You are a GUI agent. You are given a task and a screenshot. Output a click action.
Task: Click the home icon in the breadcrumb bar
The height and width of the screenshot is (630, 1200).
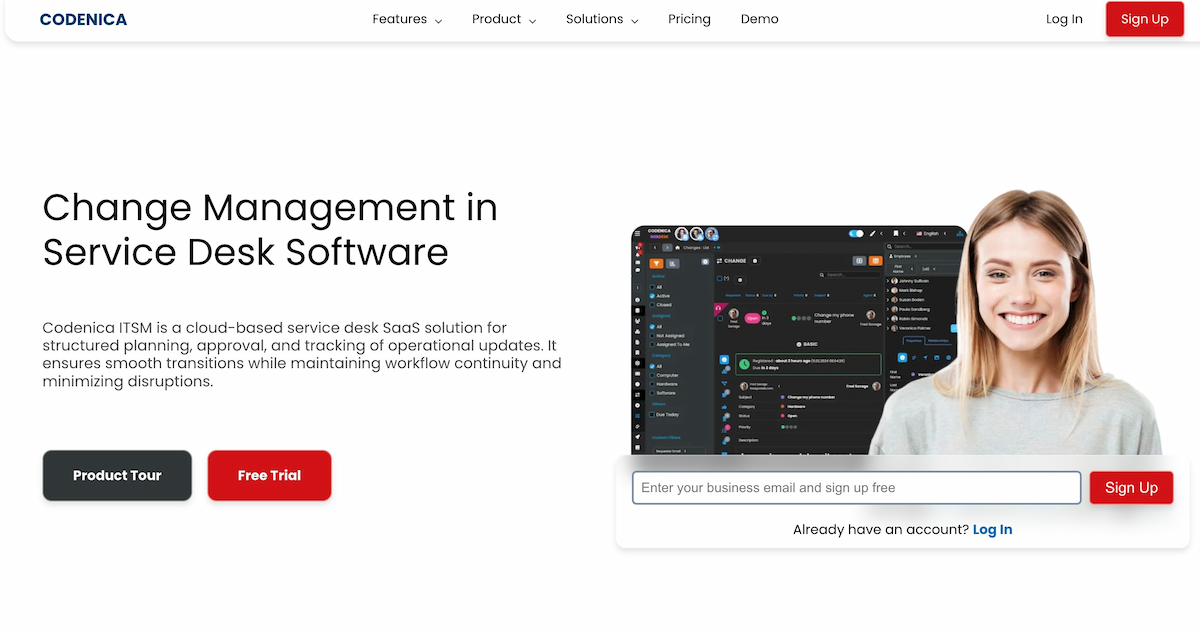[x=677, y=247]
